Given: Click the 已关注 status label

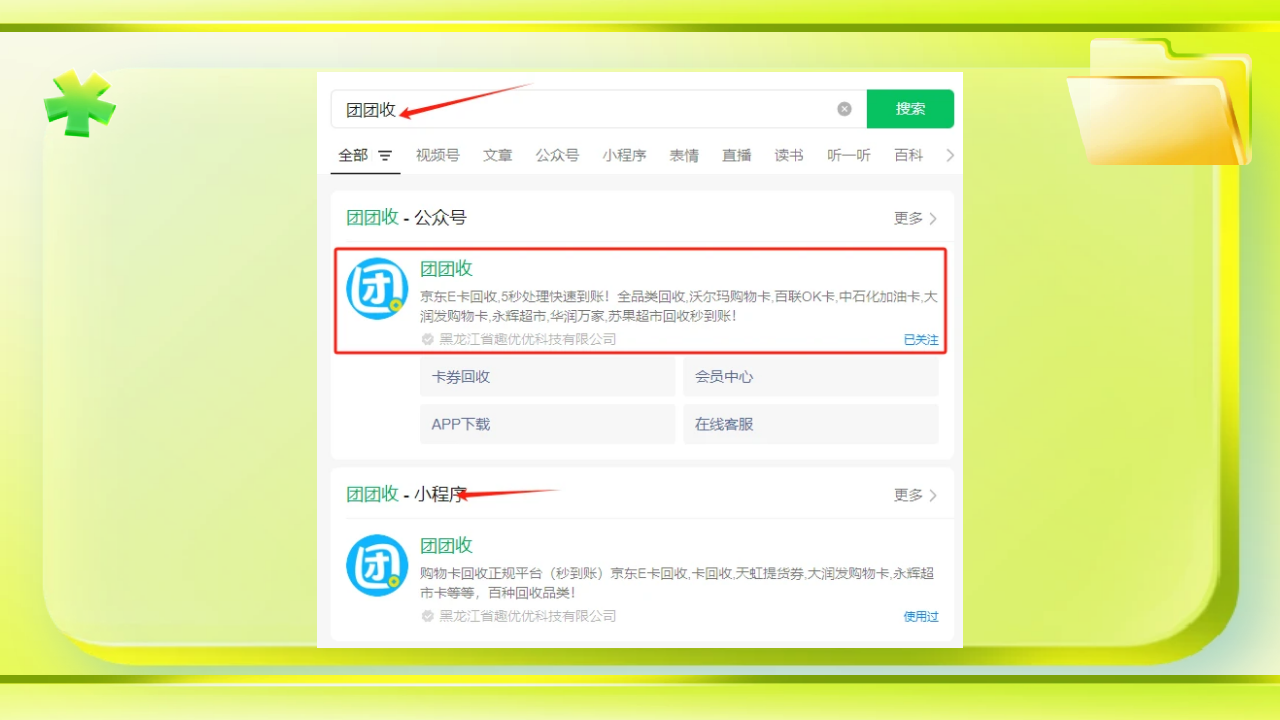Looking at the screenshot, I should 921,340.
